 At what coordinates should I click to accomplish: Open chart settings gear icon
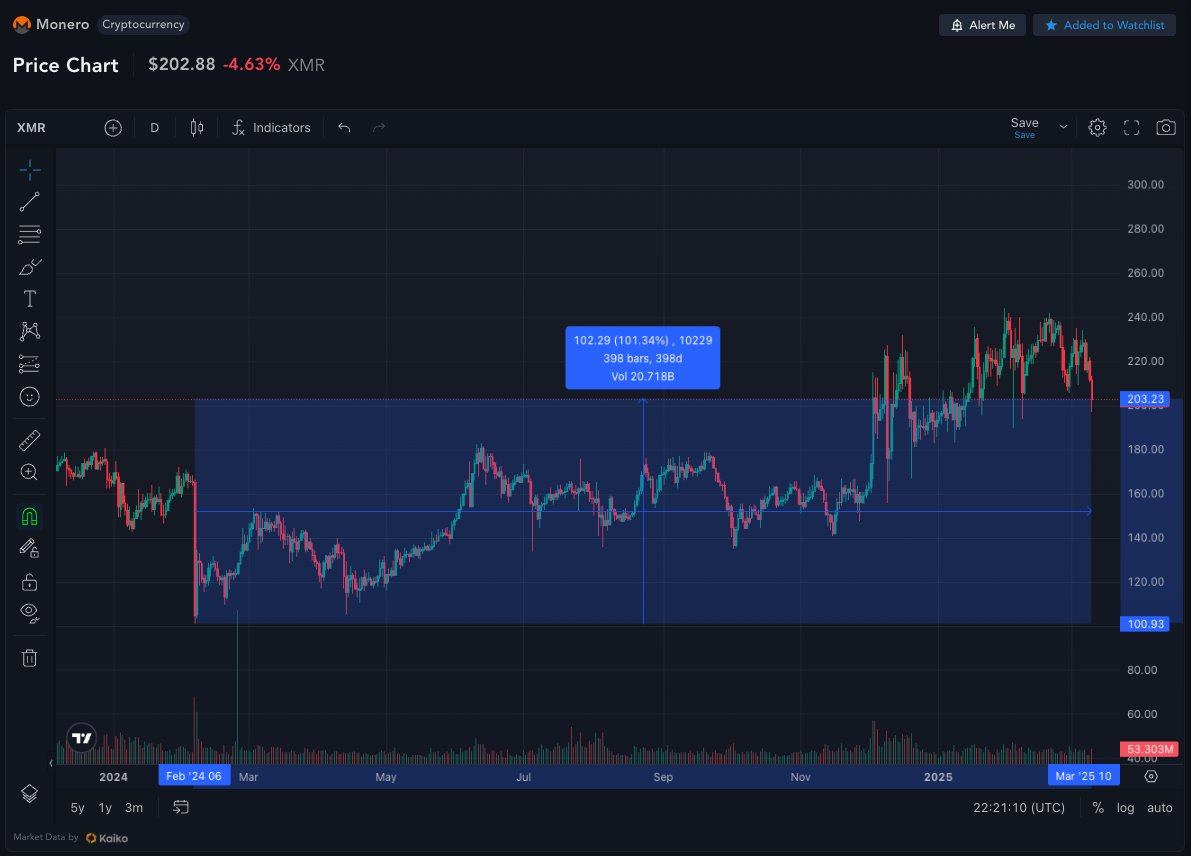[1097, 128]
